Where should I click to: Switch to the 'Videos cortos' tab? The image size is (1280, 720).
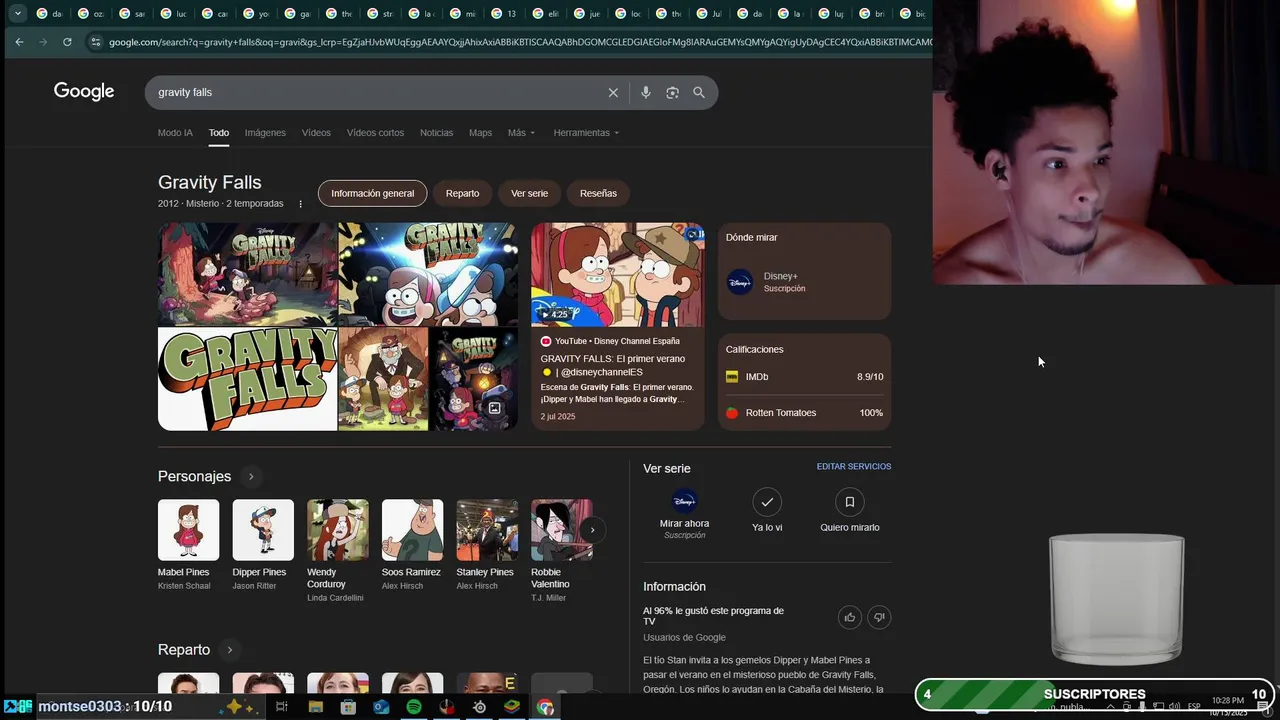pos(375,133)
